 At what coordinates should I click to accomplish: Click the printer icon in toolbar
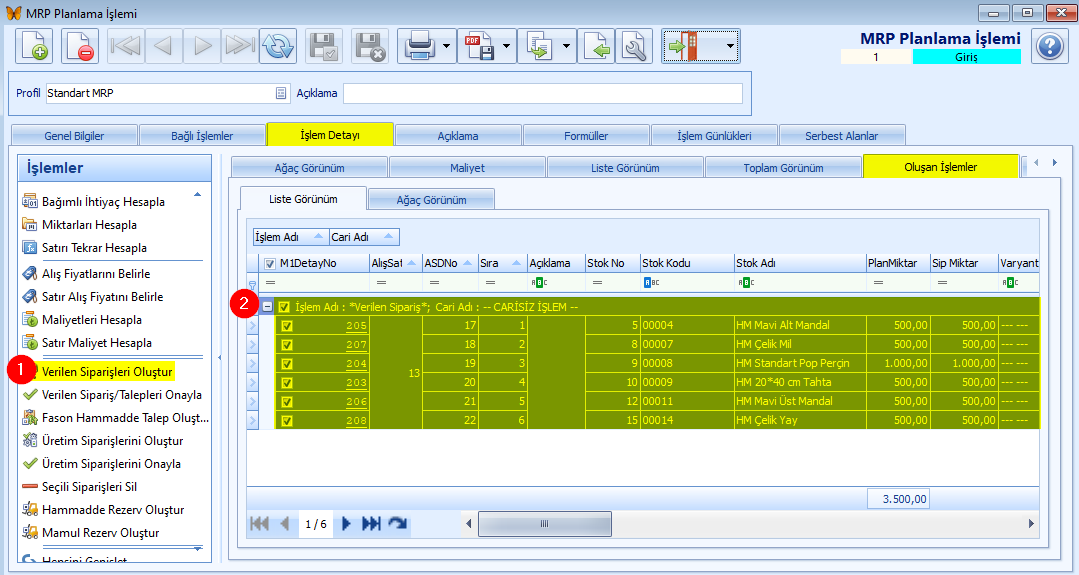418,46
